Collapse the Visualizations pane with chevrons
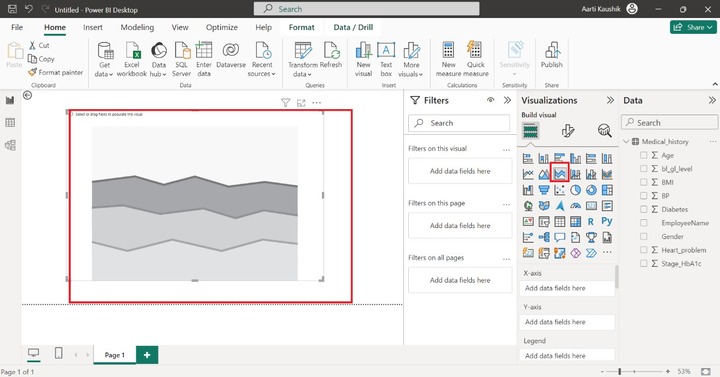The height and width of the screenshot is (377, 720). coord(610,100)
